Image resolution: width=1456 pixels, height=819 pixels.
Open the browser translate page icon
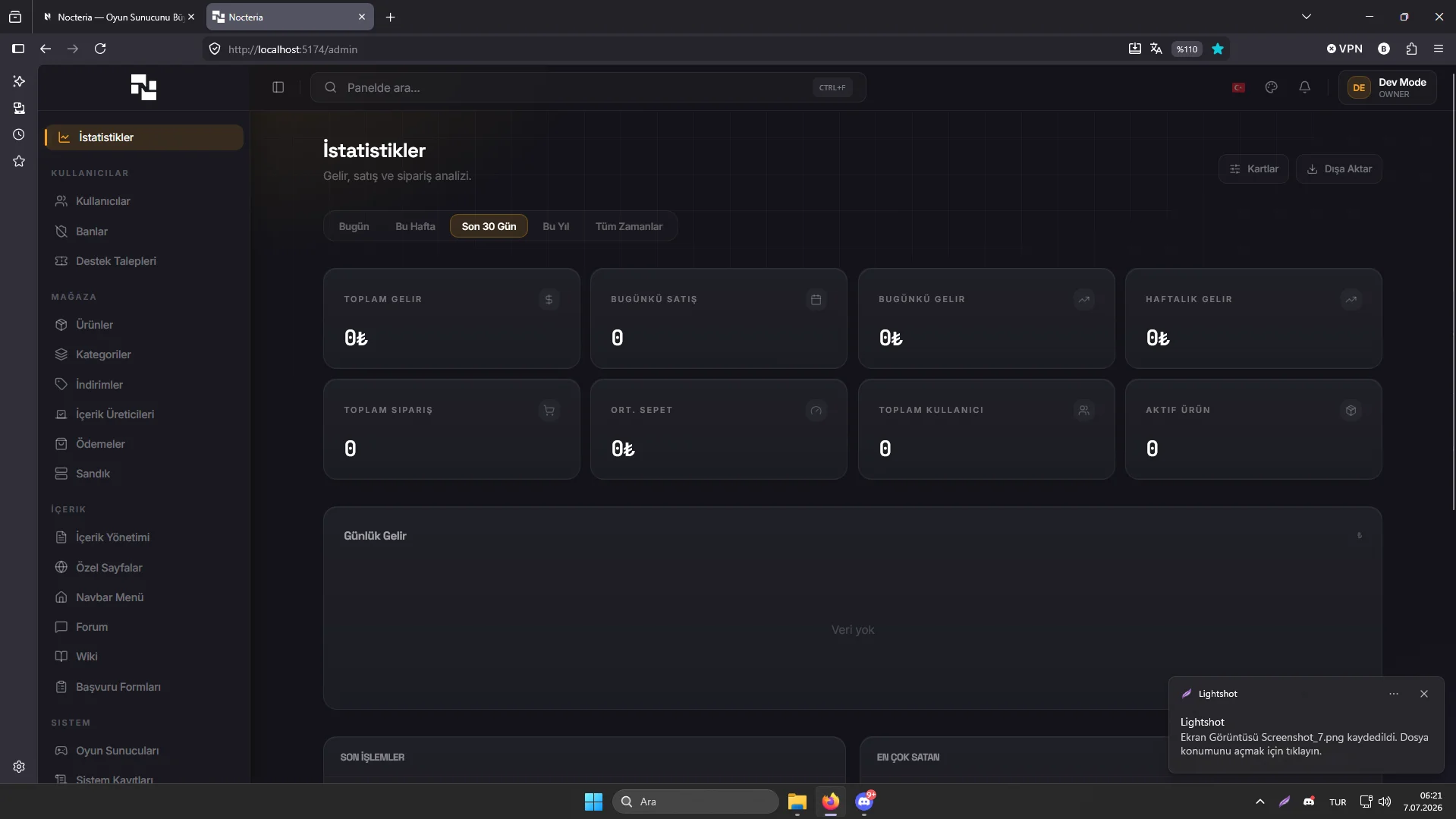(x=1156, y=49)
